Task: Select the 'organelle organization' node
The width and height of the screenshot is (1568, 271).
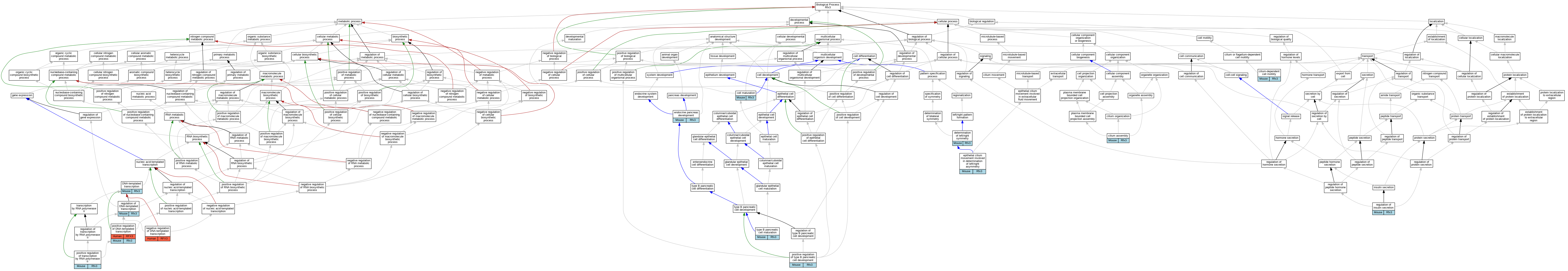Action: click(x=1154, y=75)
